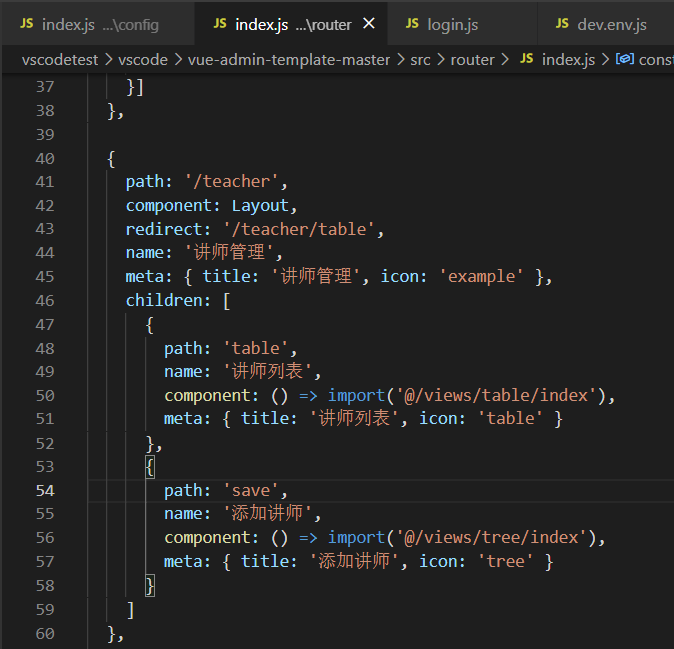Close the index.js router tab
The height and width of the screenshot is (649, 674).
[x=368, y=24]
